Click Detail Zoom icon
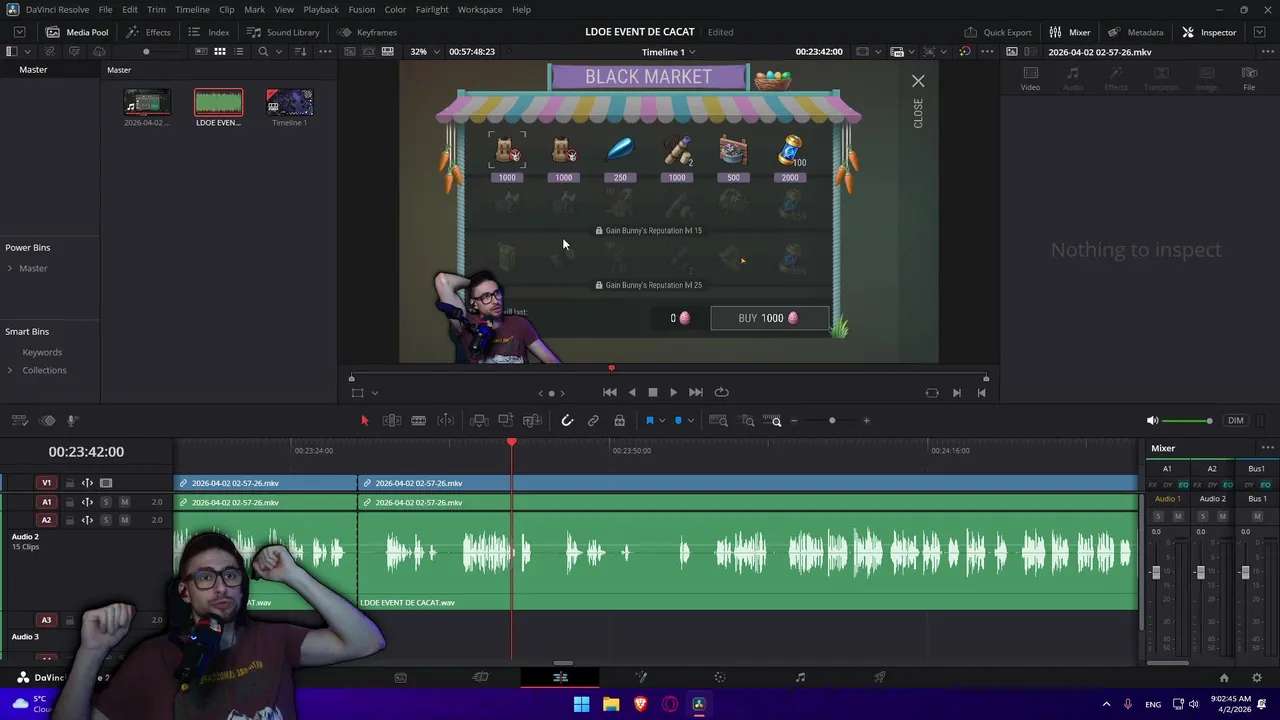1280x720 pixels. [747, 421]
